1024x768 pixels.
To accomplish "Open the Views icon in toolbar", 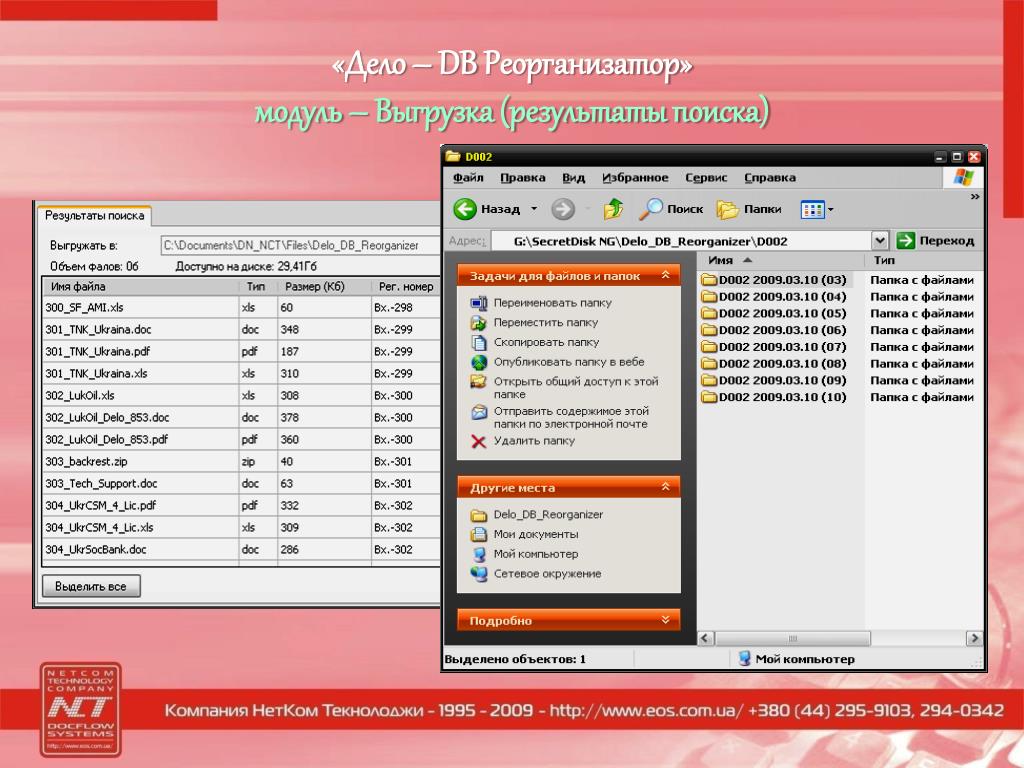I will pos(812,210).
